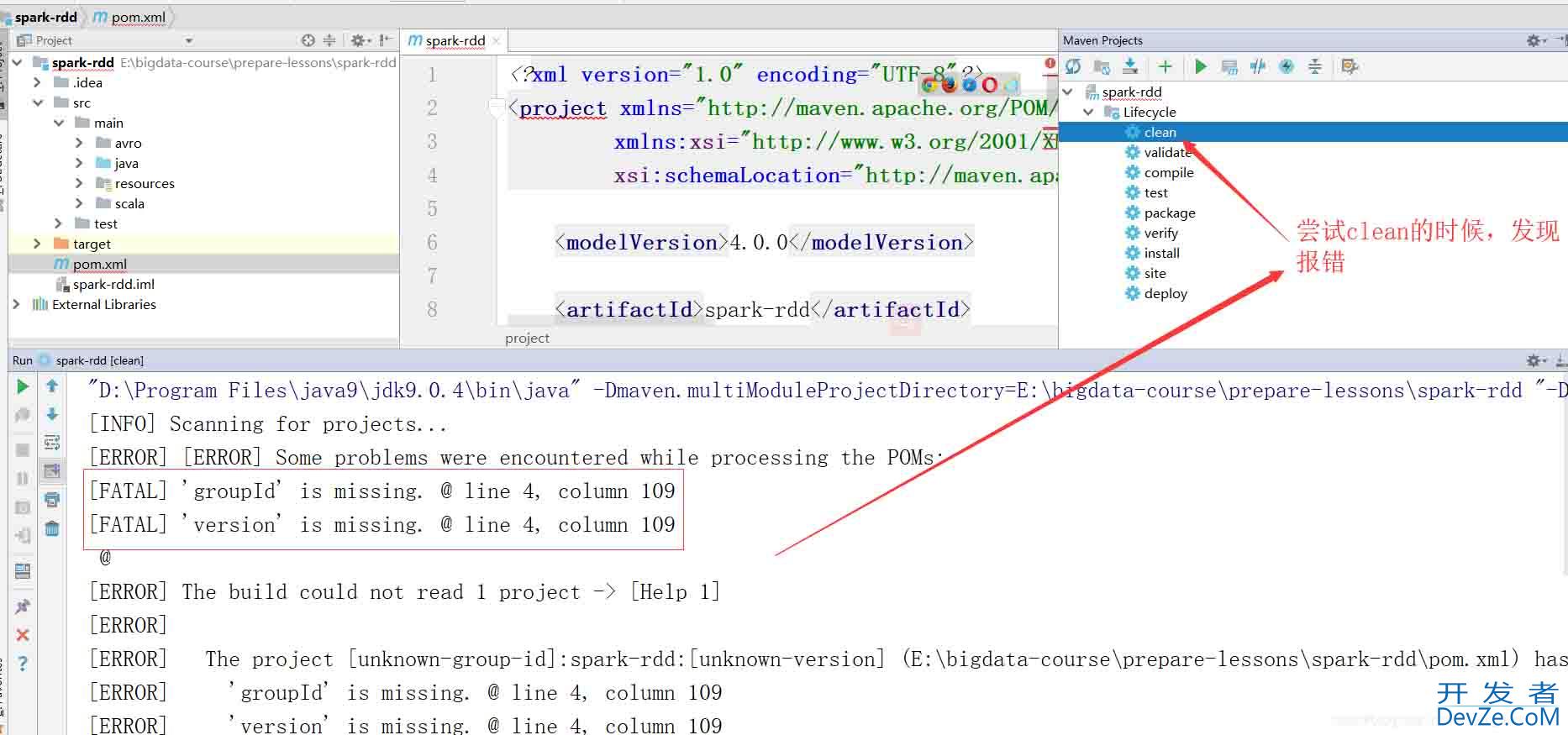Click Up the Stack Trace arrow
This screenshot has width=1568, height=735.
(52, 386)
